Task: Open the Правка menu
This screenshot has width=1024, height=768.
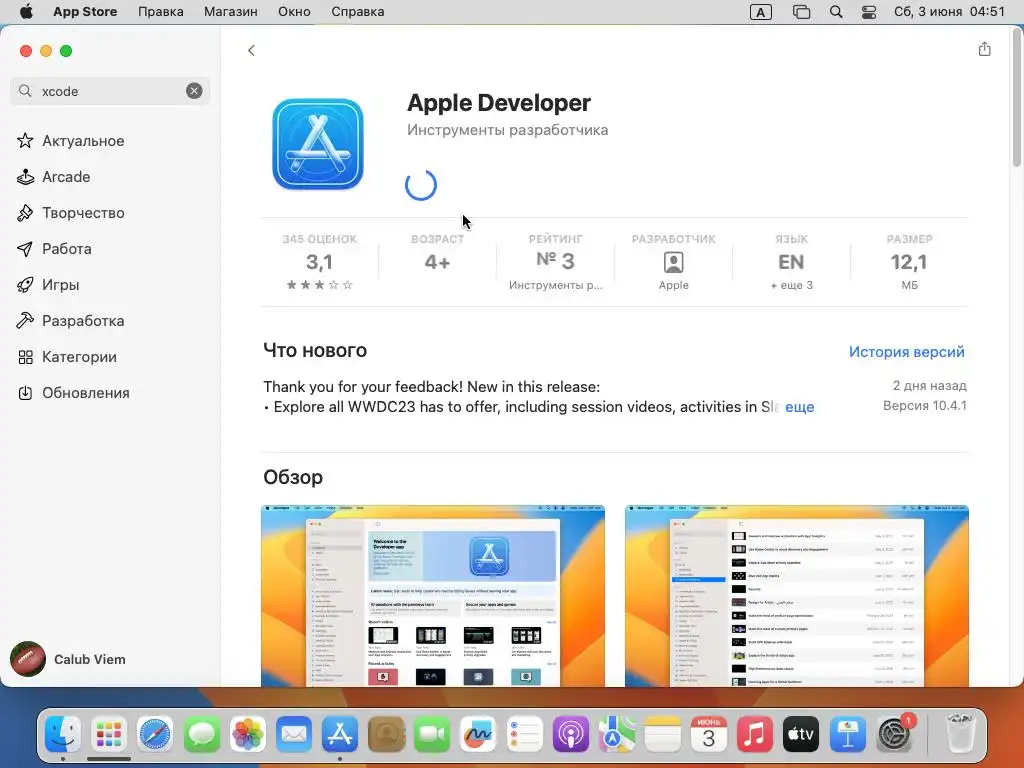Action: point(161,12)
